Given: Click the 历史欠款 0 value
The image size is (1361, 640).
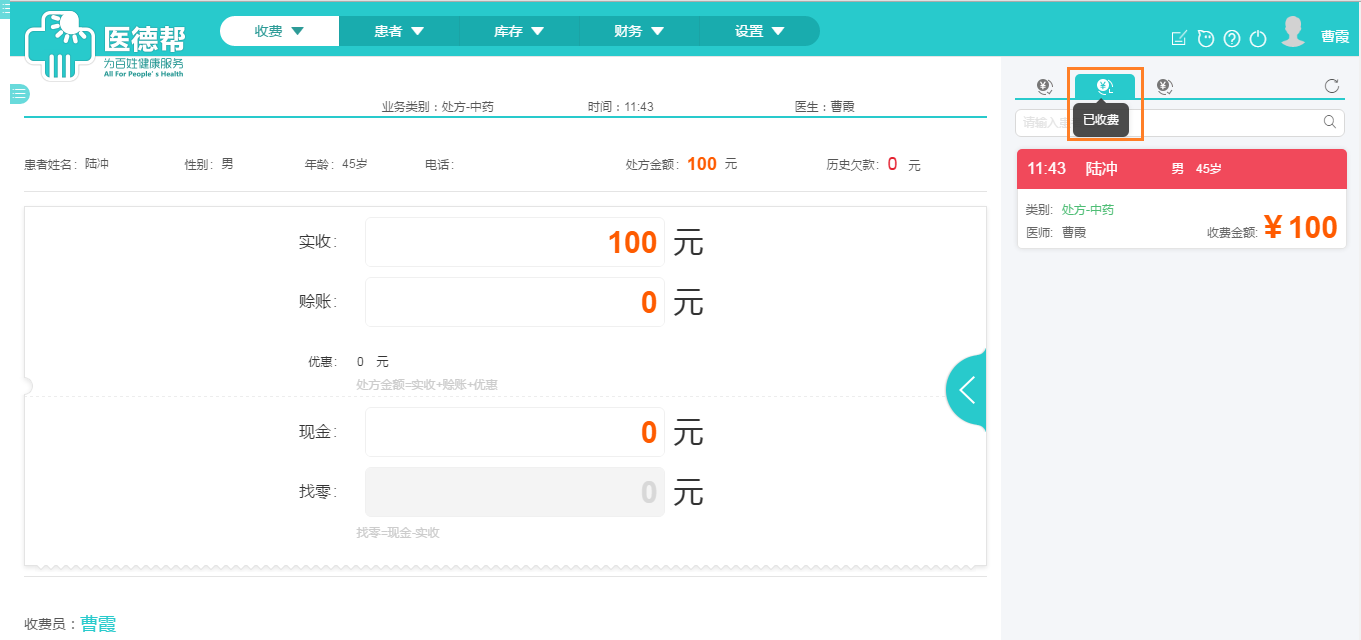Looking at the screenshot, I should 892,164.
